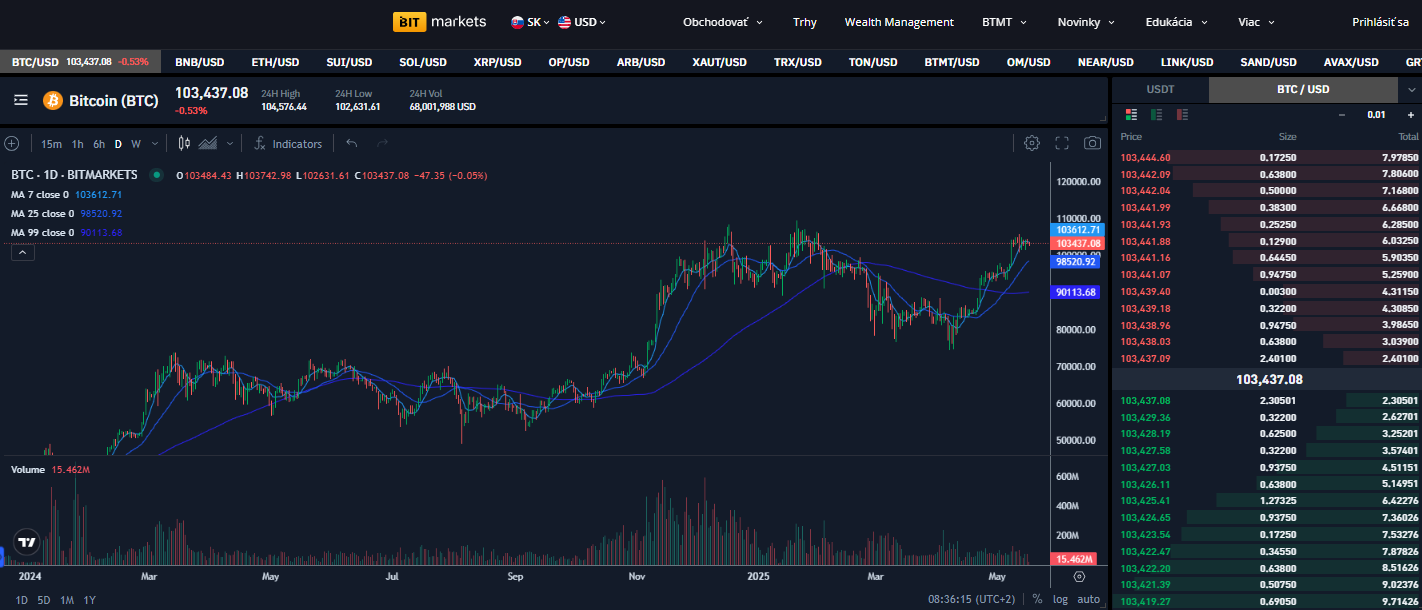Take a chart snapshot with camera icon
The height and width of the screenshot is (610, 1422).
(1093, 144)
